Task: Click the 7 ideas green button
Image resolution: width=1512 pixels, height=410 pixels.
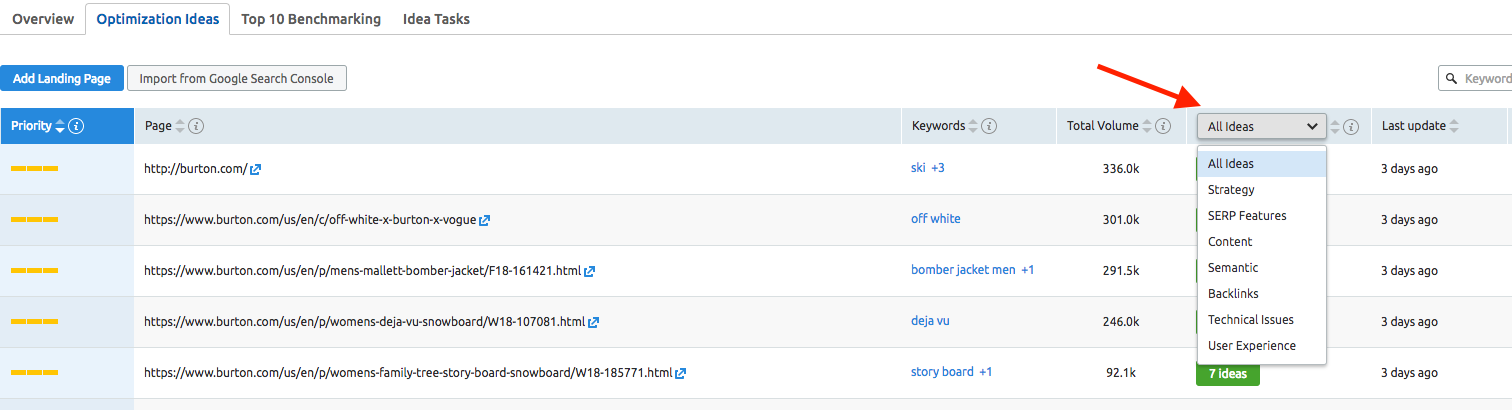Action: coord(1228,374)
